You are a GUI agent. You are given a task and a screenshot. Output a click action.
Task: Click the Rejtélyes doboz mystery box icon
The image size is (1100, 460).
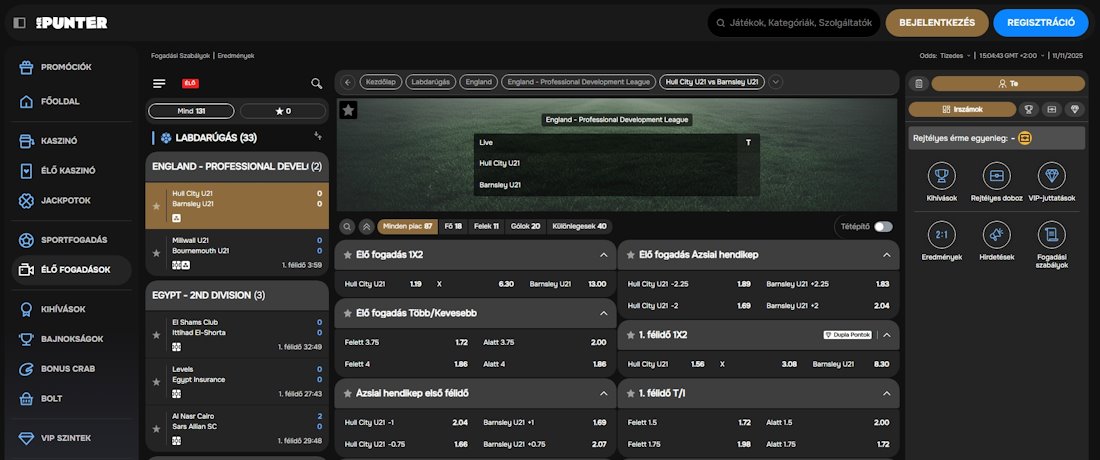[x=996, y=176]
